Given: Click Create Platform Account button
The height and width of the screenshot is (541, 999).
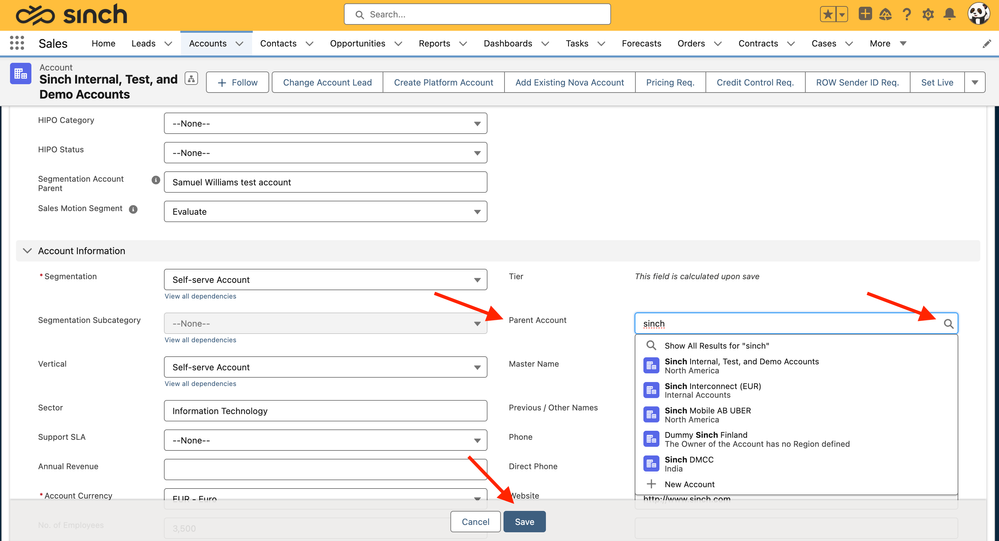Looking at the screenshot, I should (443, 82).
